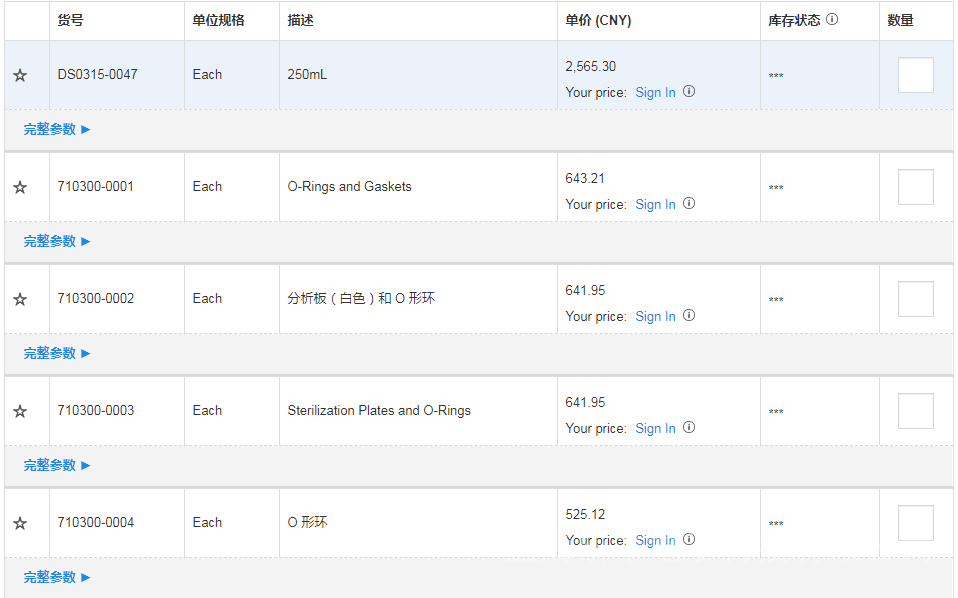Click price info icon for 710300-0004
958x598 pixels.
689,539
